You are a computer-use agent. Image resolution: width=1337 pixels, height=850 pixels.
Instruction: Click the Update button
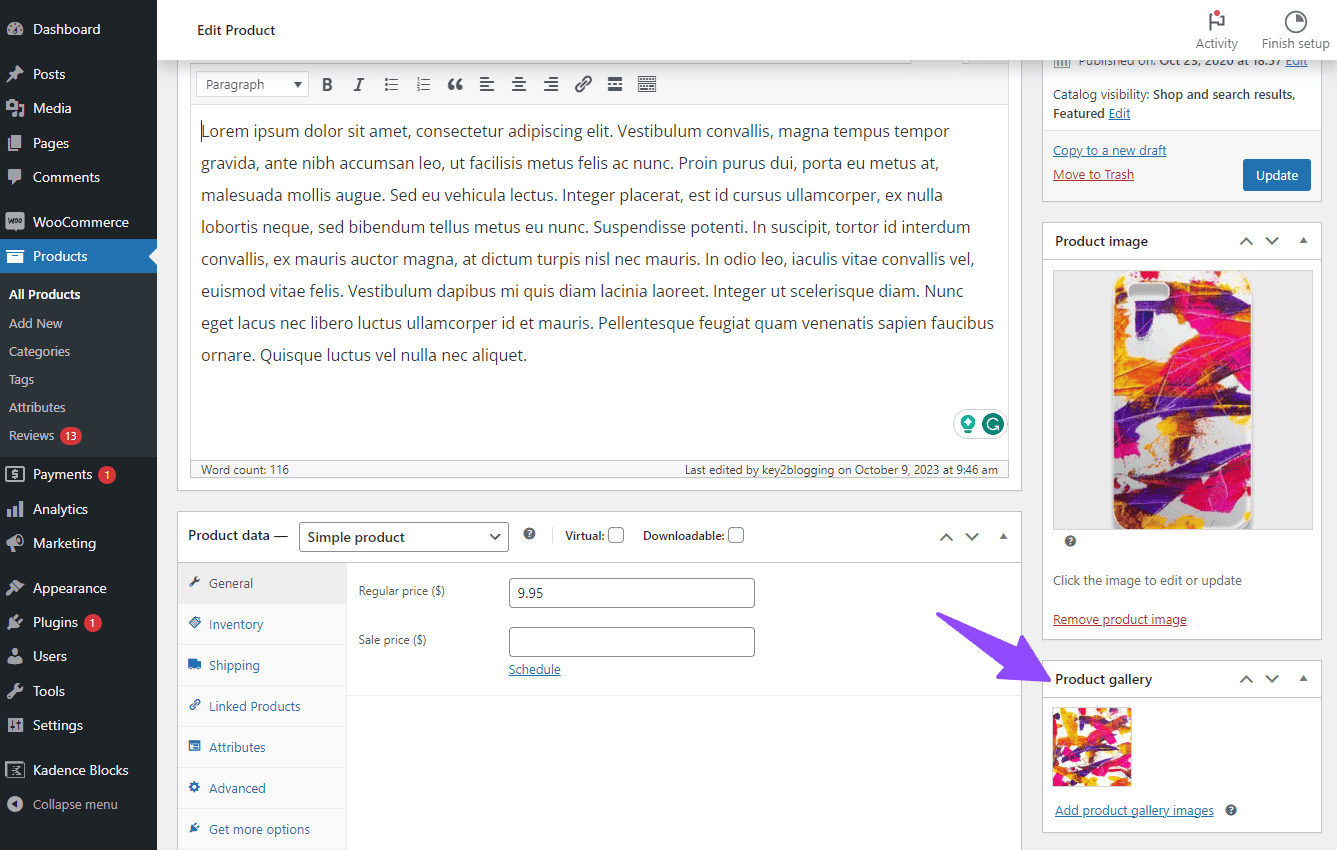click(1276, 174)
